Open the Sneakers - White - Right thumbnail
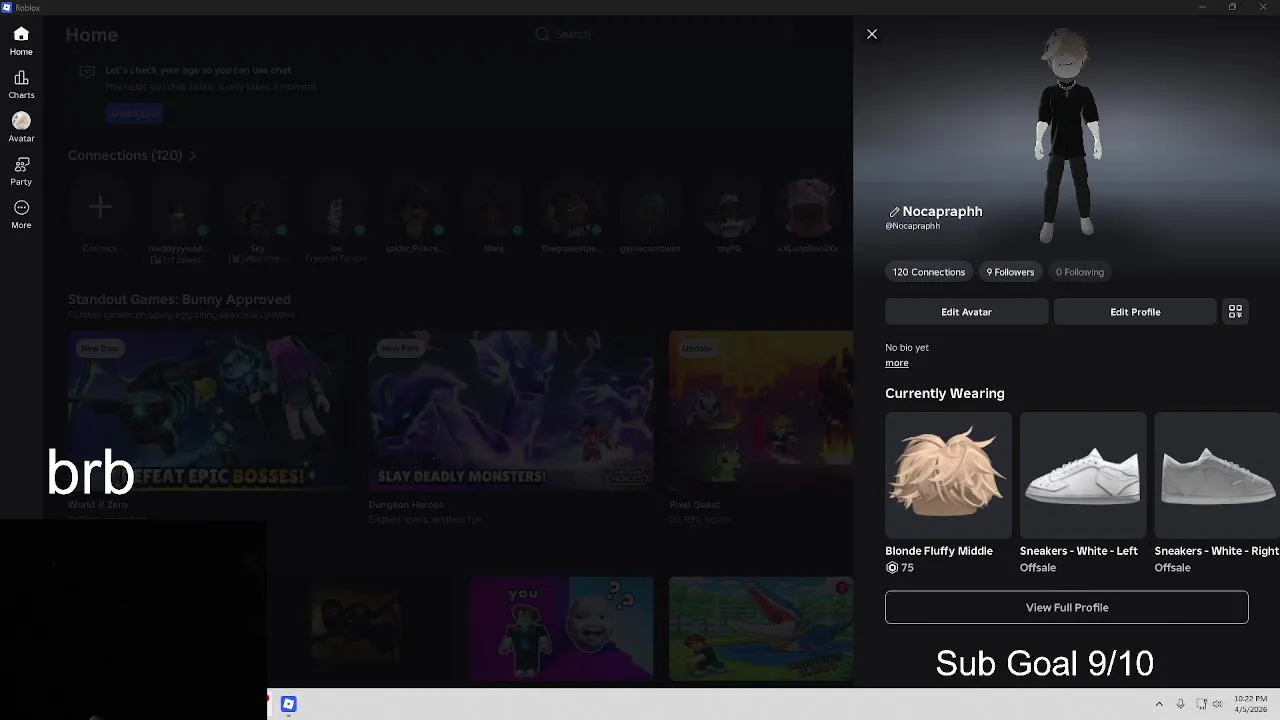 pyautogui.click(x=1217, y=475)
